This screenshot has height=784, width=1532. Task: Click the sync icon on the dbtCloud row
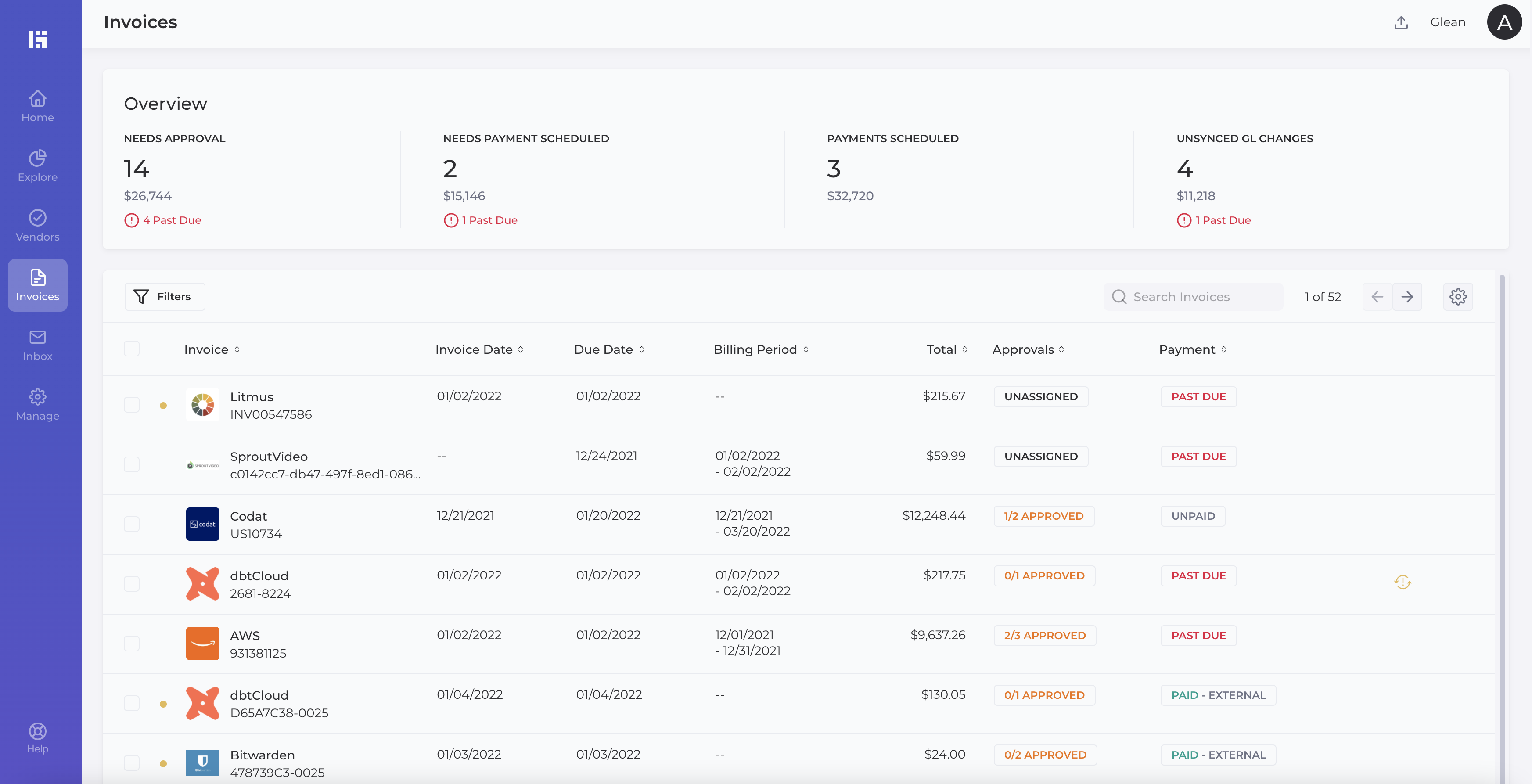coord(1403,583)
